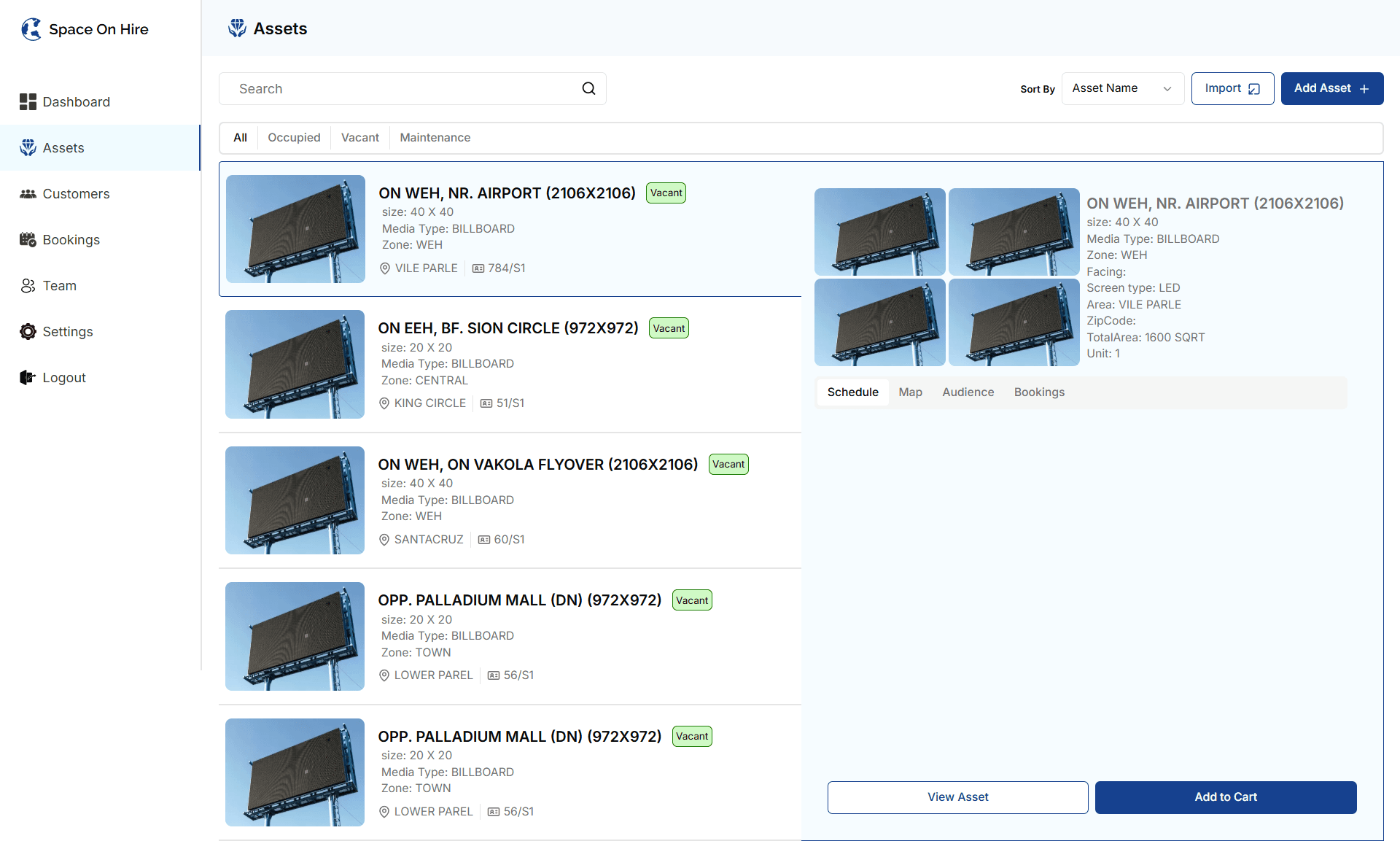Image resolution: width=1400 pixels, height=841 pixels.
Task: Click the search magnifier icon
Action: [588, 88]
